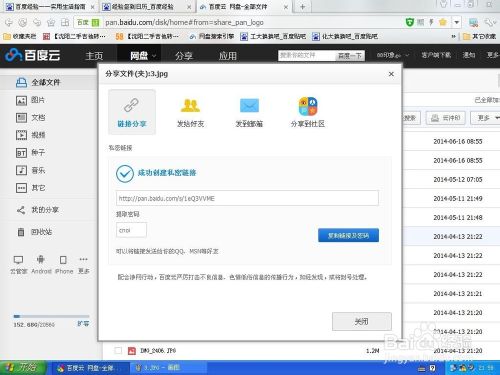
Task: Expand the 网盘 dropdown arrow
Action: pos(154,56)
